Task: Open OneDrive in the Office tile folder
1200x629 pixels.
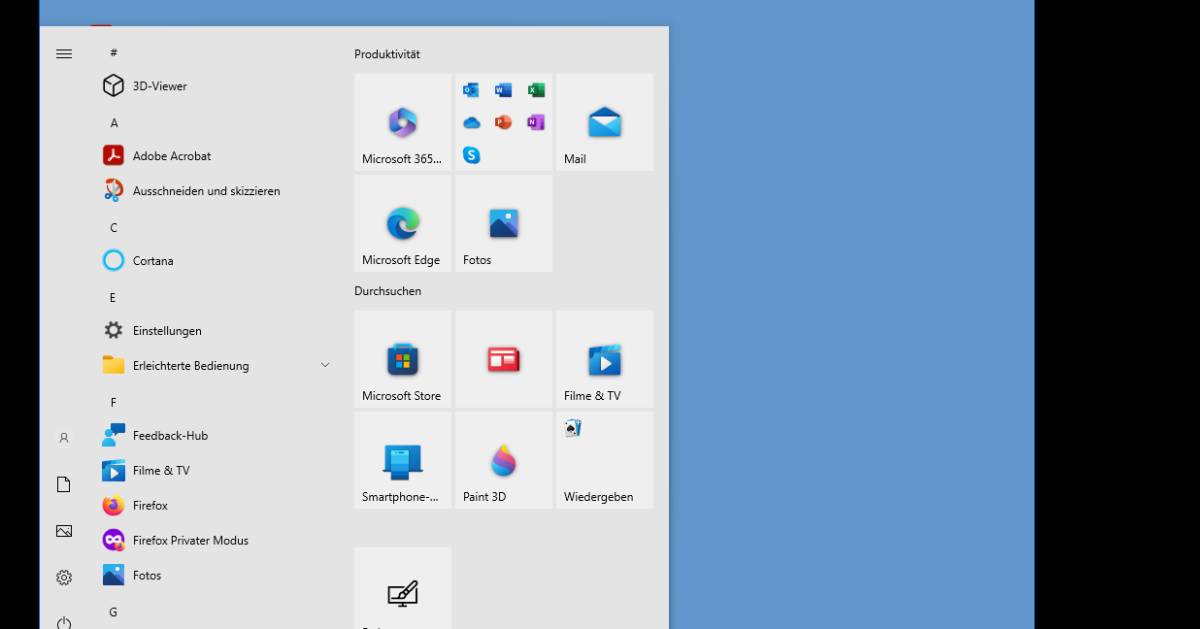Action: coord(471,123)
